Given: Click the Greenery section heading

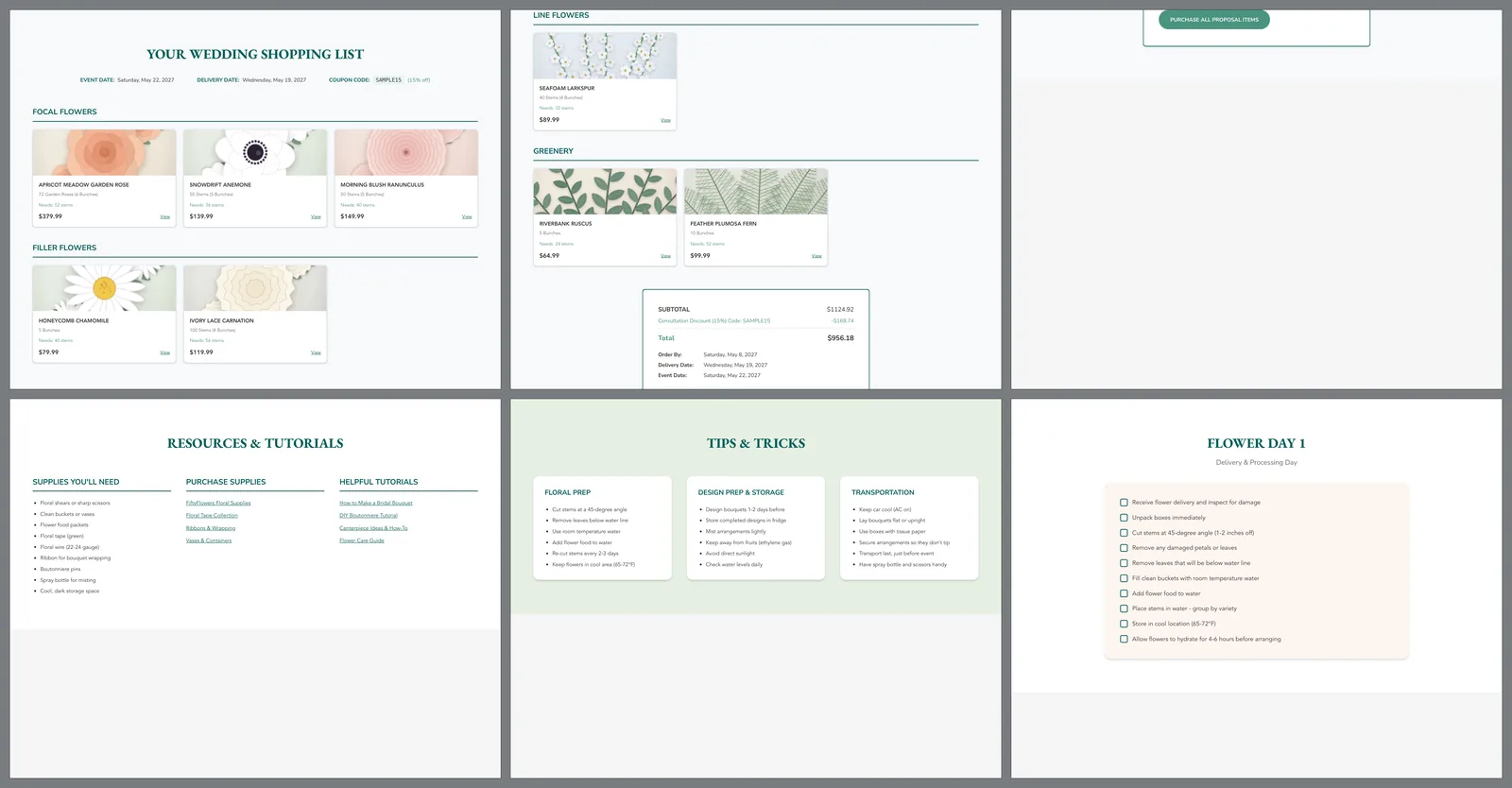Looking at the screenshot, I should (553, 151).
